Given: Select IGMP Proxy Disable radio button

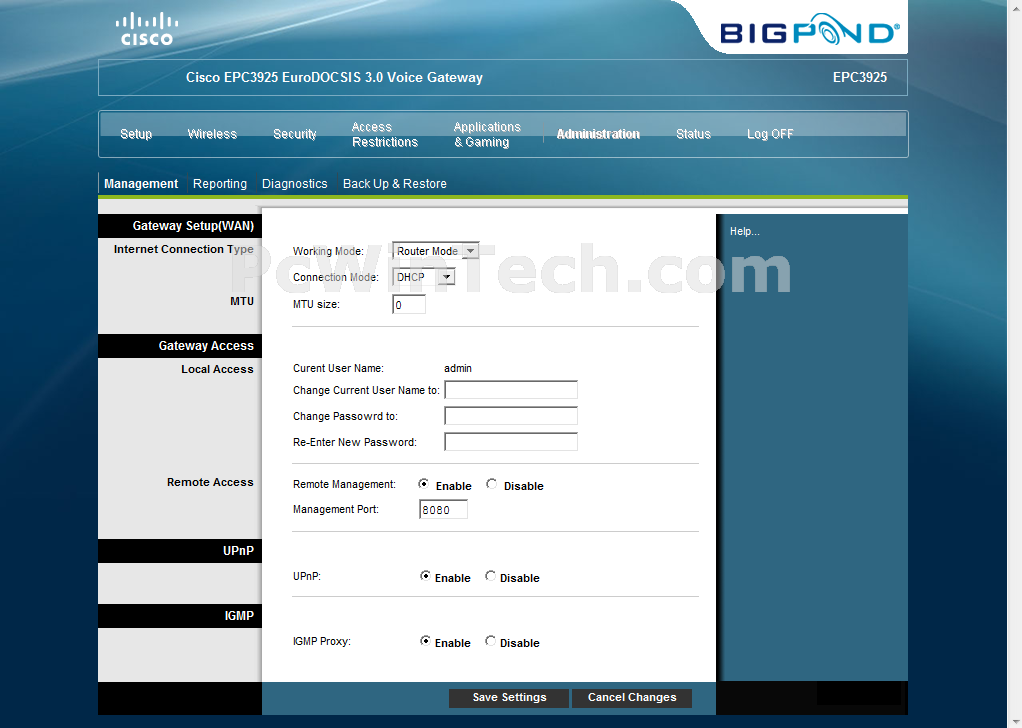Looking at the screenshot, I should [x=490, y=641].
